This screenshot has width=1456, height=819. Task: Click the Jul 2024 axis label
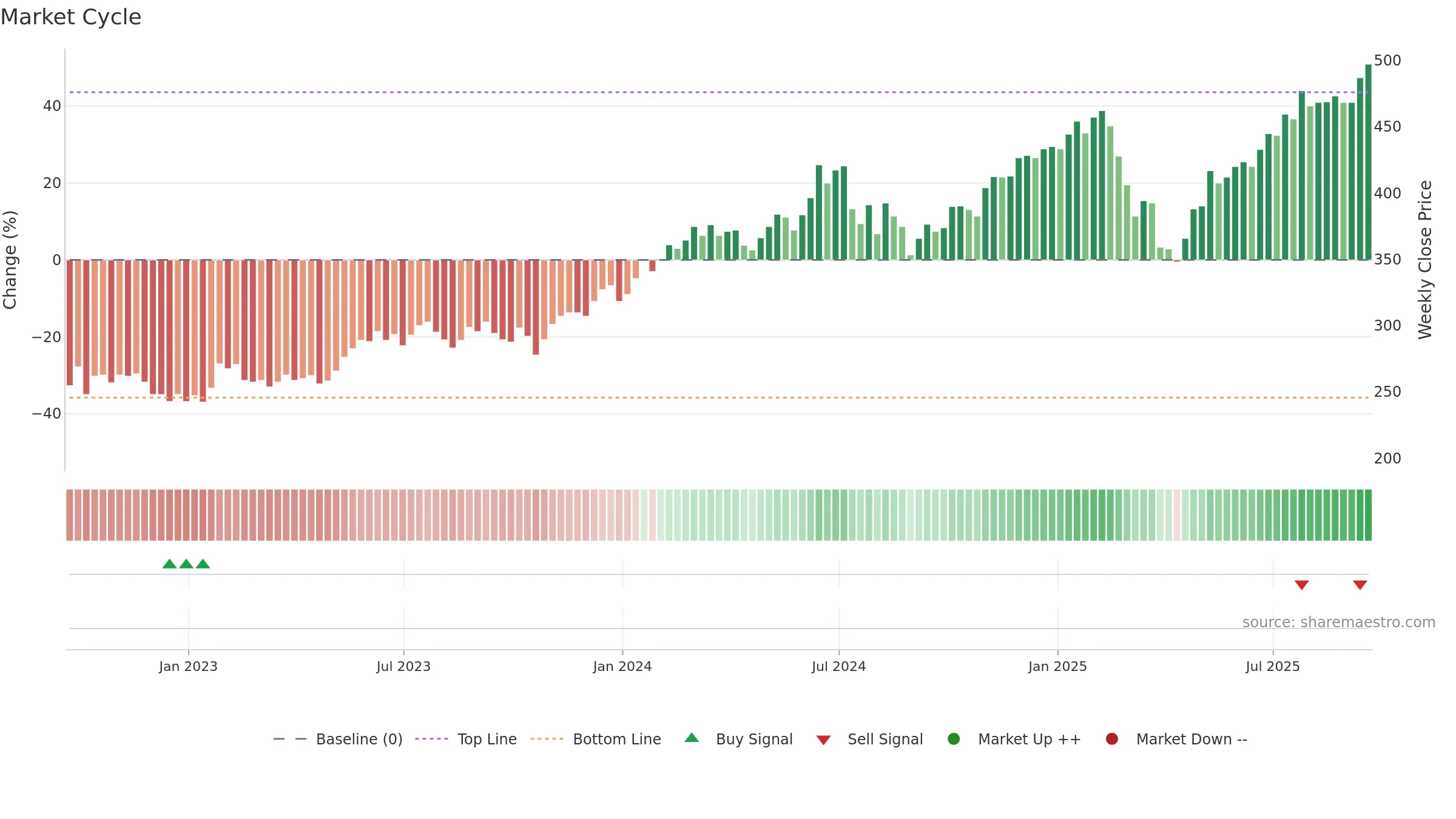tap(839, 667)
